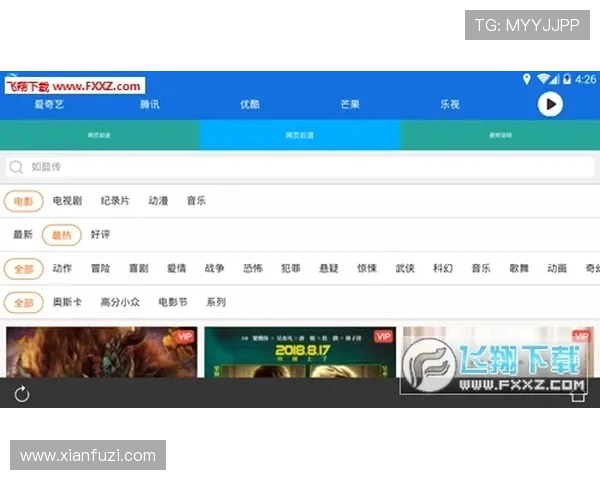Screen dimensions: 600x480
Task: Open the 使用说明 teal button on right
Action: (500, 135)
